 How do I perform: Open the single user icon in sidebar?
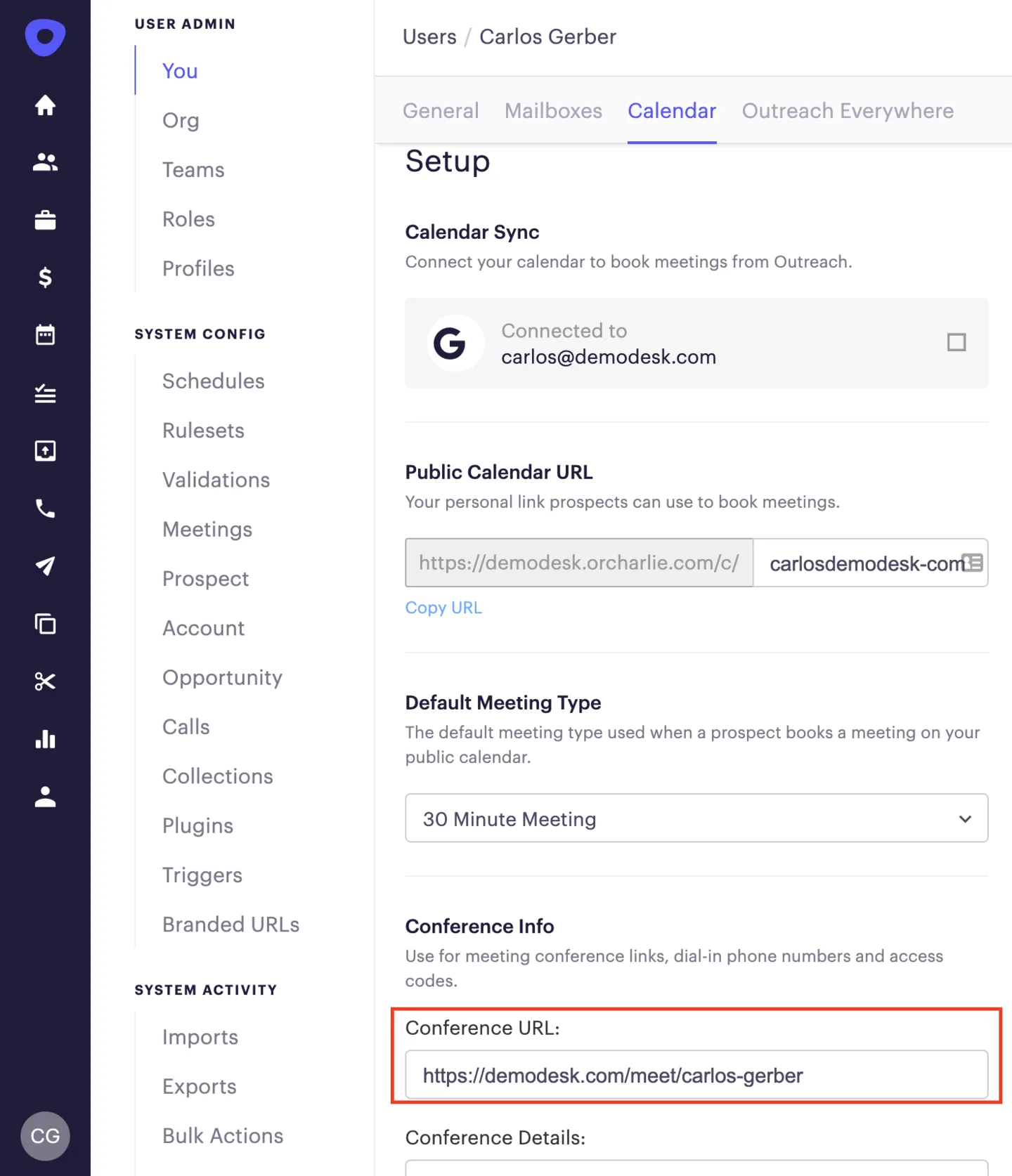(45, 797)
